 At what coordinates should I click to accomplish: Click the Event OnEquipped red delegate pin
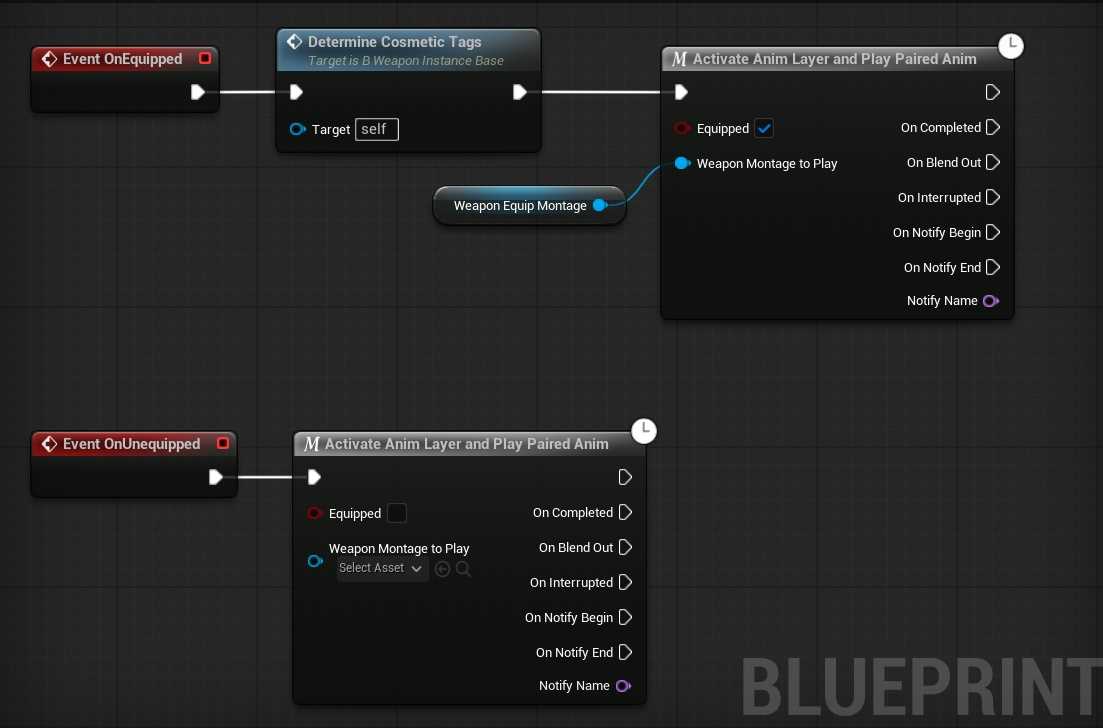205,59
